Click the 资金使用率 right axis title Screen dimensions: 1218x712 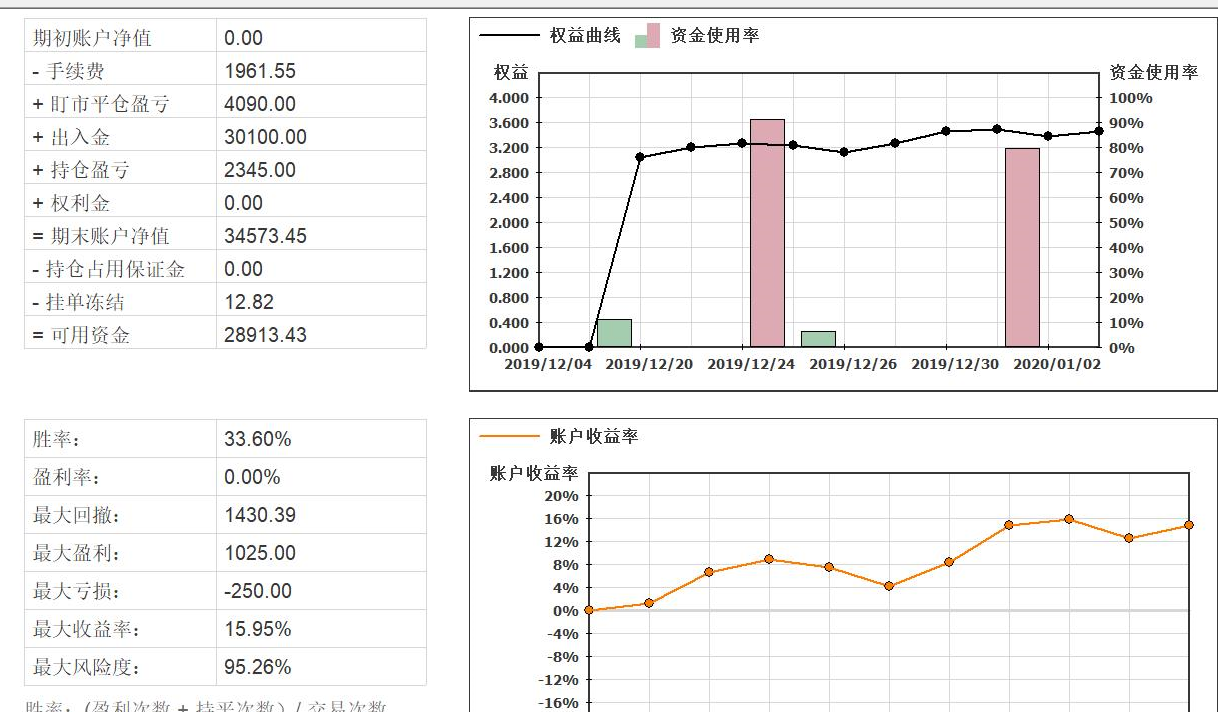(x=1154, y=73)
